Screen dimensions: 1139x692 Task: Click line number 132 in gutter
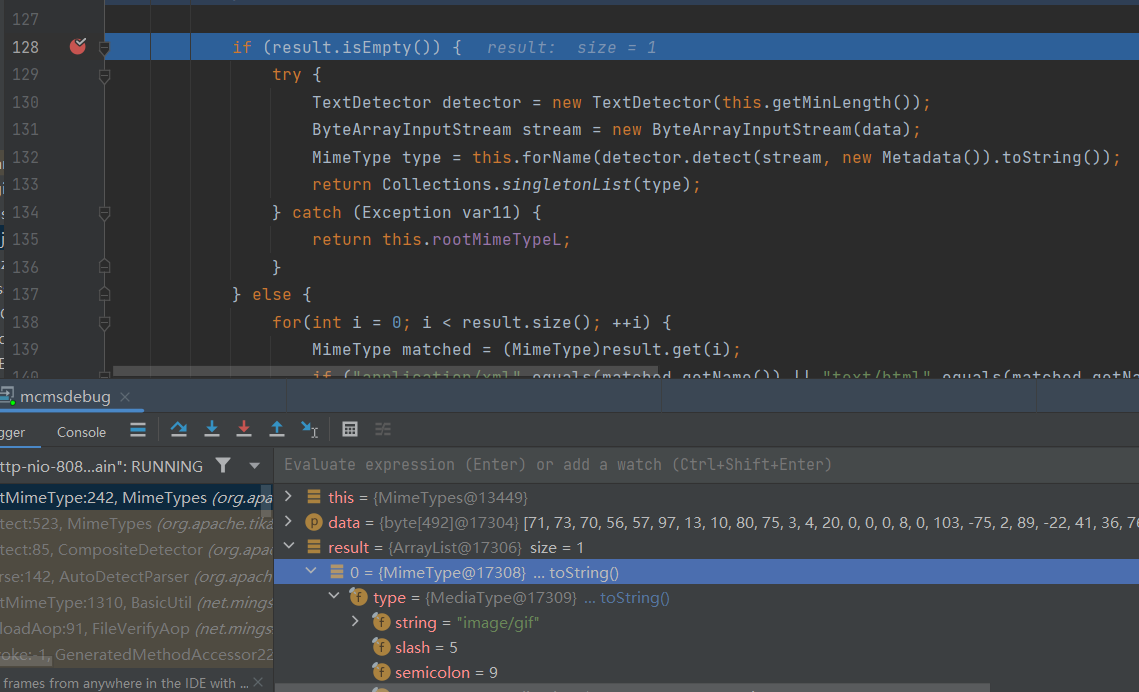25,158
